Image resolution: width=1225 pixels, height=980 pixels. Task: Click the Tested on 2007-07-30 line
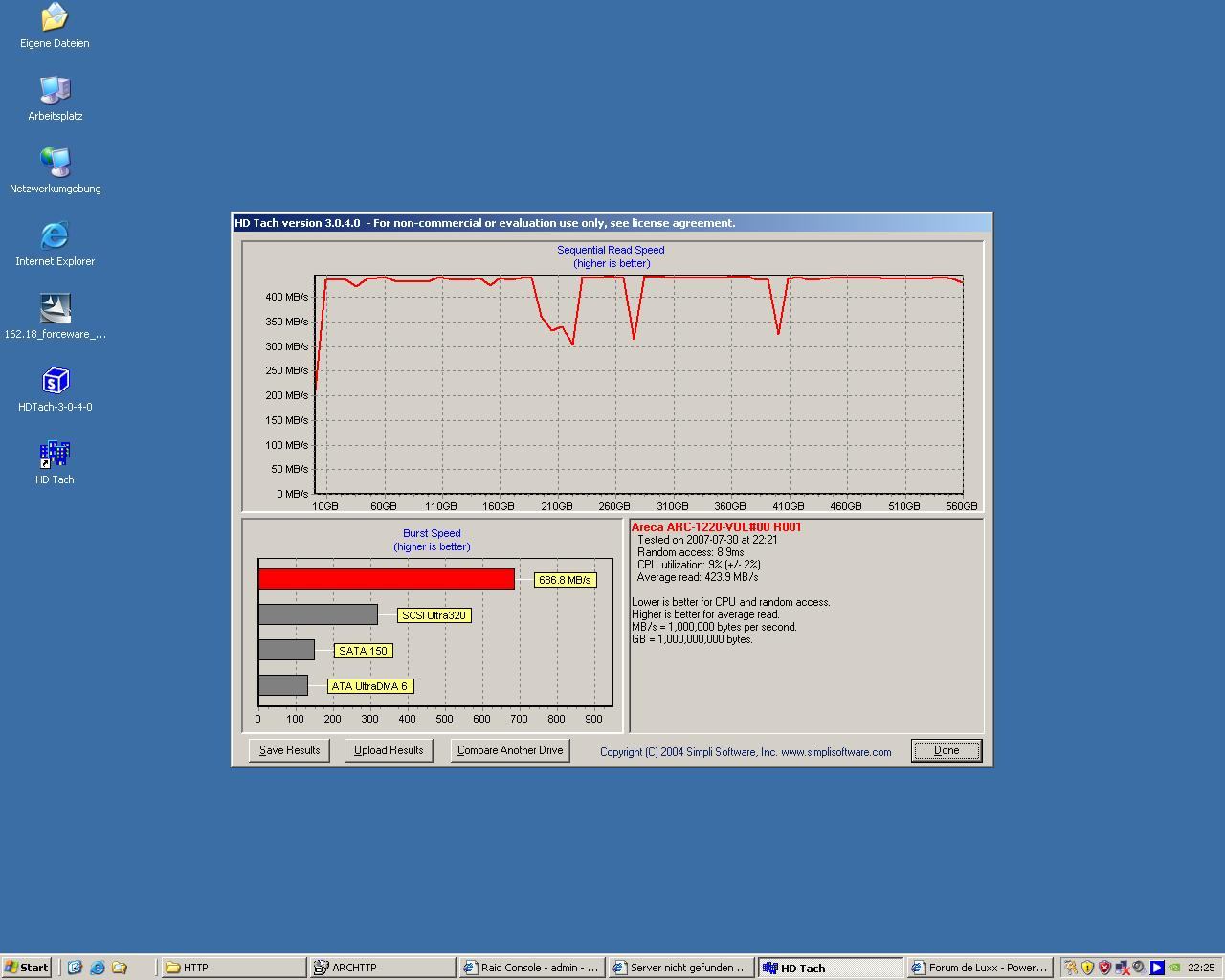point(707,540)
